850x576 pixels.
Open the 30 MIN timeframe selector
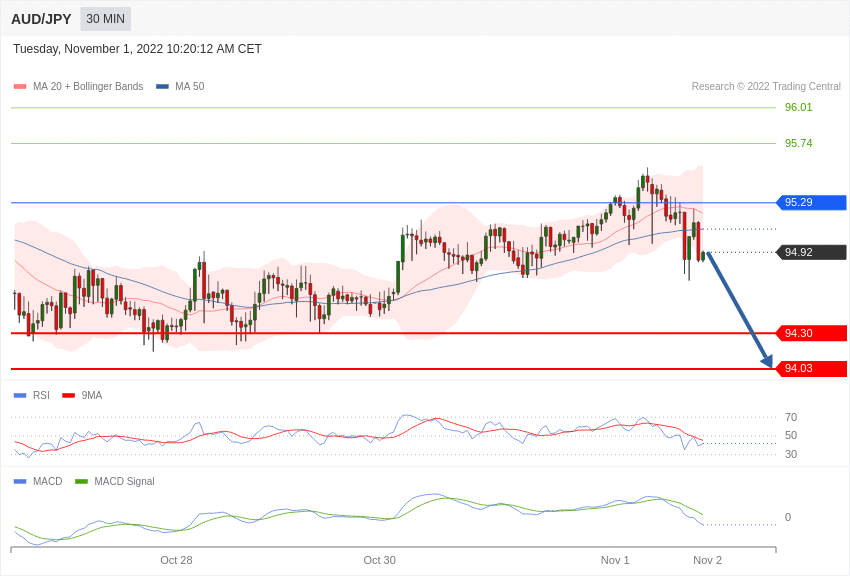pyautogui.click(x=105, y=18)
